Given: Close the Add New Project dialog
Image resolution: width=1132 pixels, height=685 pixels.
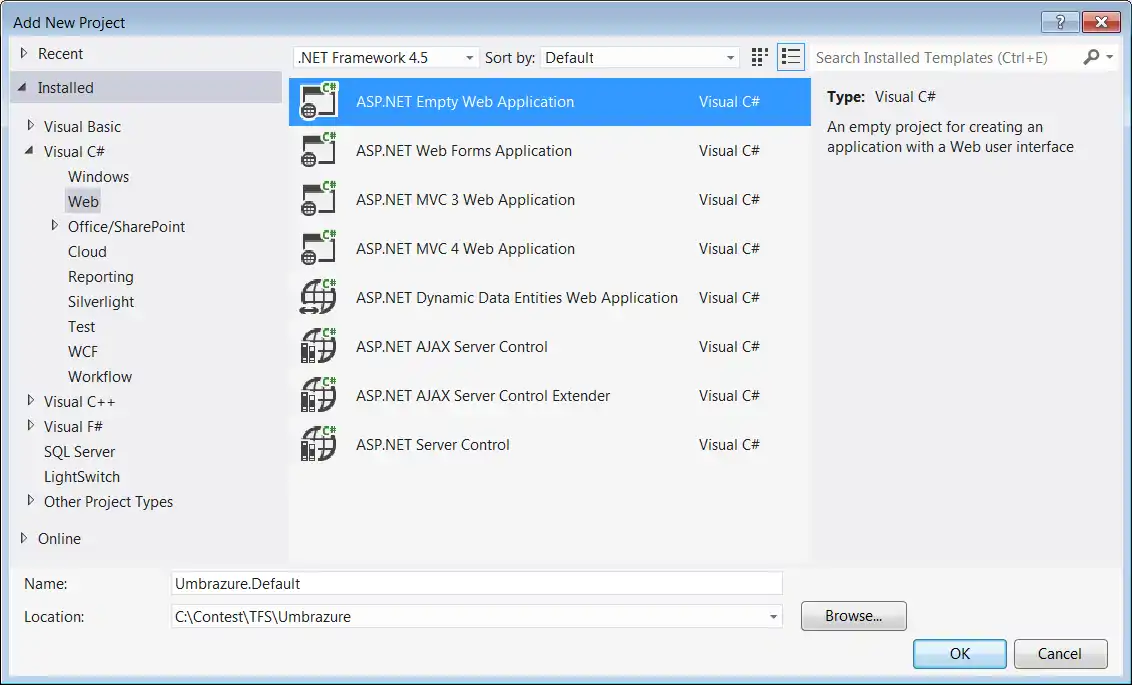Looking at the screenshot, I should coord(1101,22).
